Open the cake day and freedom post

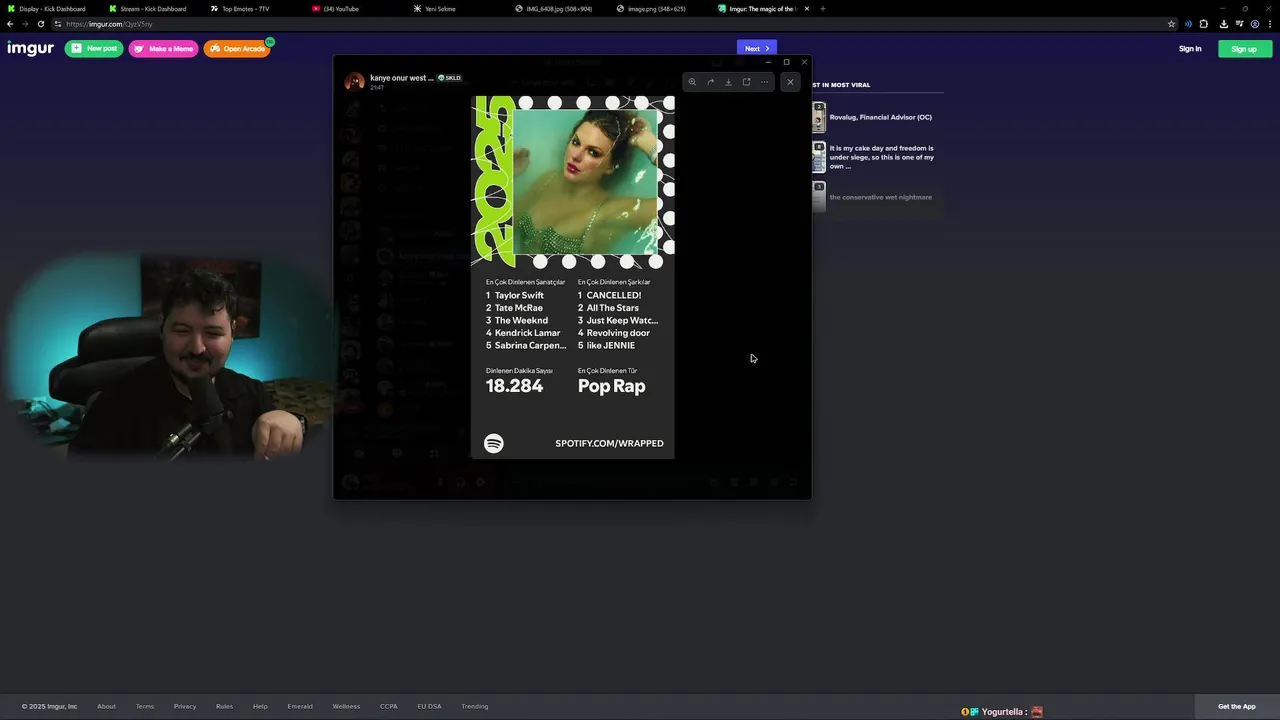(882, 157)
